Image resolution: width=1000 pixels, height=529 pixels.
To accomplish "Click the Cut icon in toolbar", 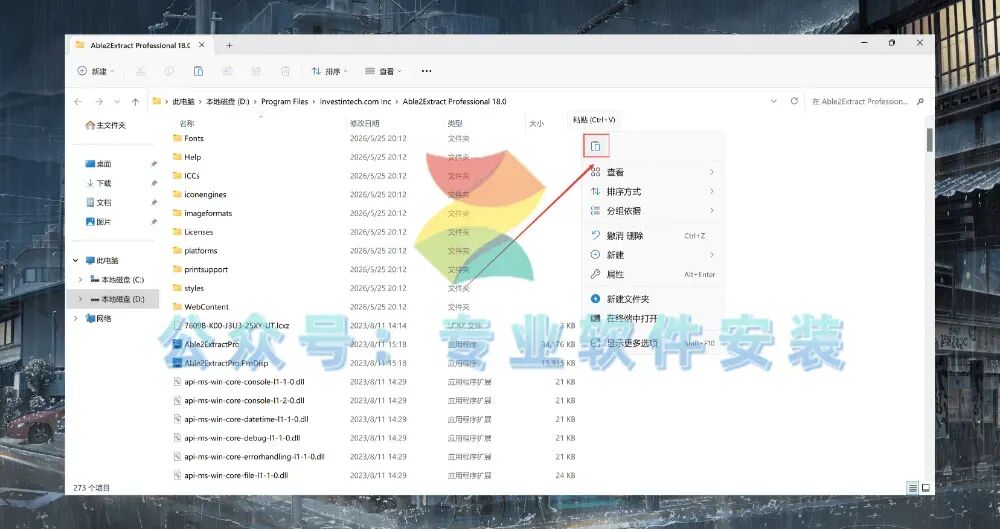I will (140, 71).
